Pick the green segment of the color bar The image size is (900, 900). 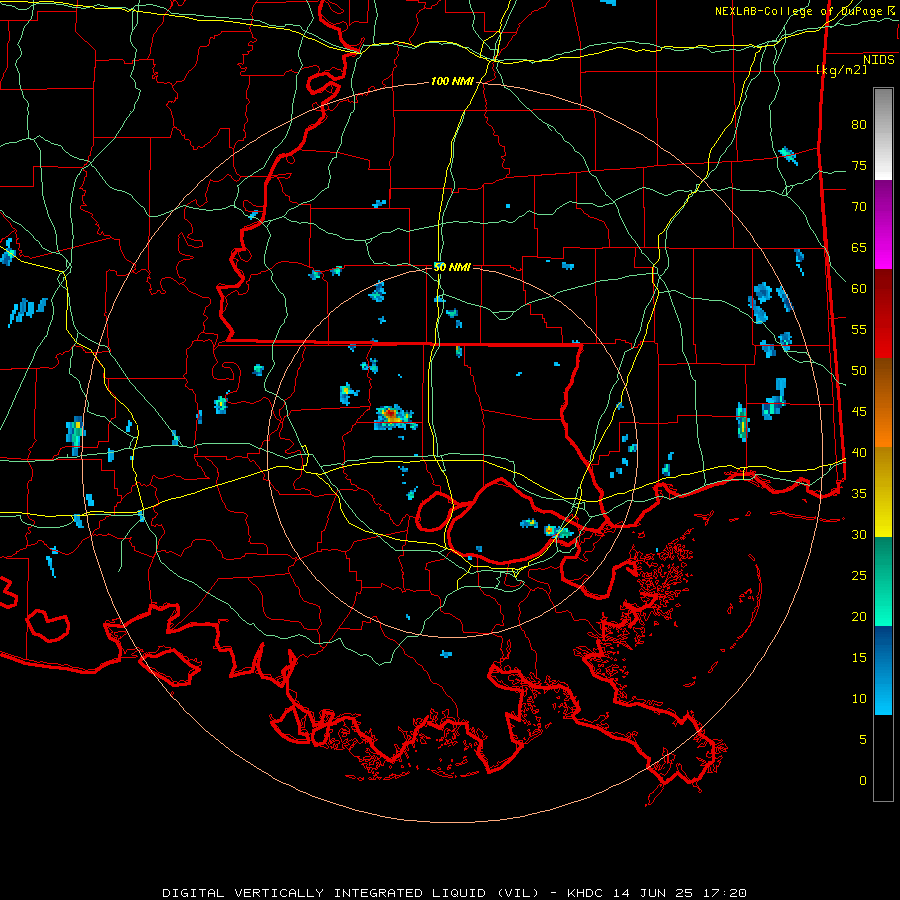point(883,581)
